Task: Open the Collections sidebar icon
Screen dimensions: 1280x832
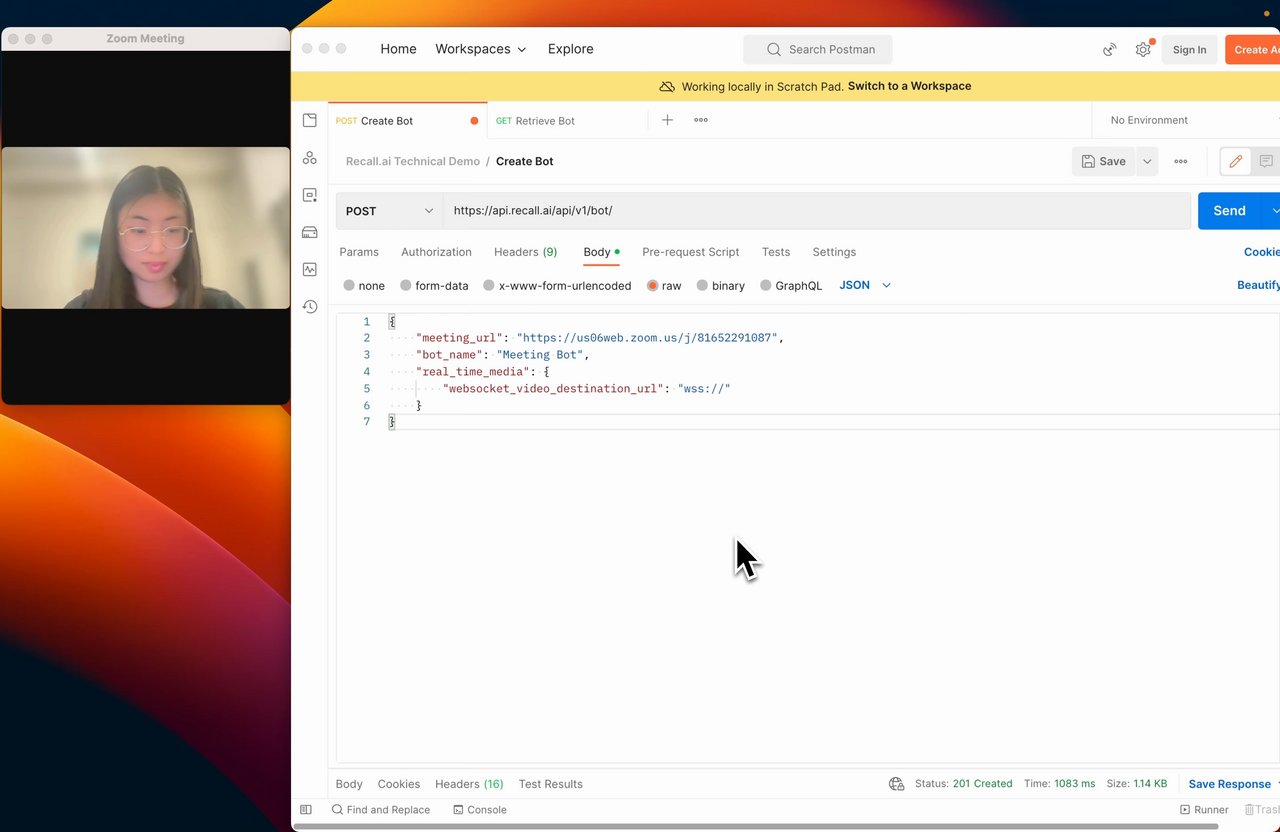Action: coord(310,120)
